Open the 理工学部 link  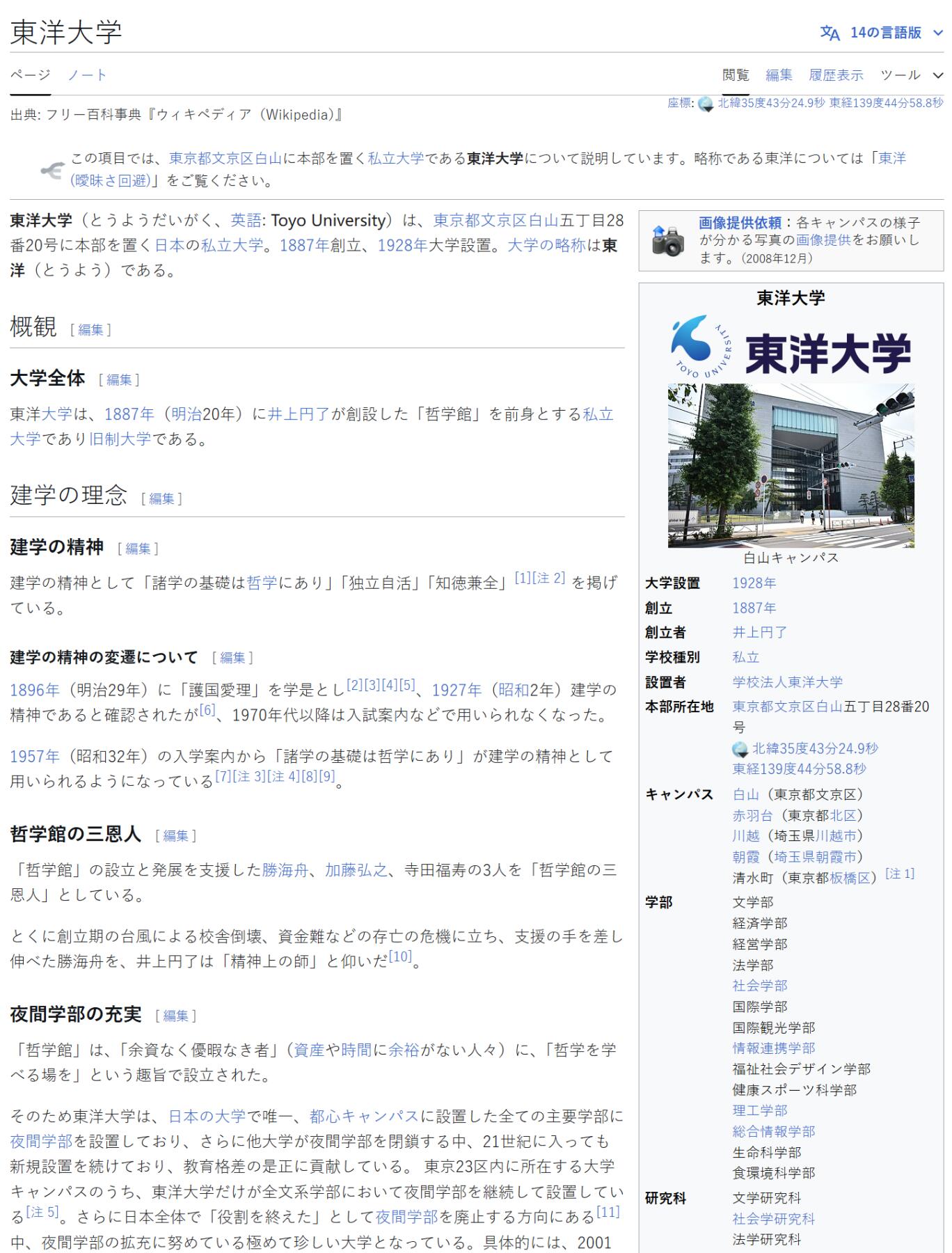759,1110
